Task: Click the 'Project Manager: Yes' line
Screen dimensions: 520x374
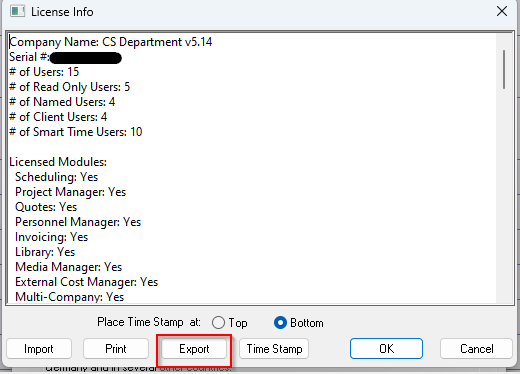Action: [x=71, y=192]
